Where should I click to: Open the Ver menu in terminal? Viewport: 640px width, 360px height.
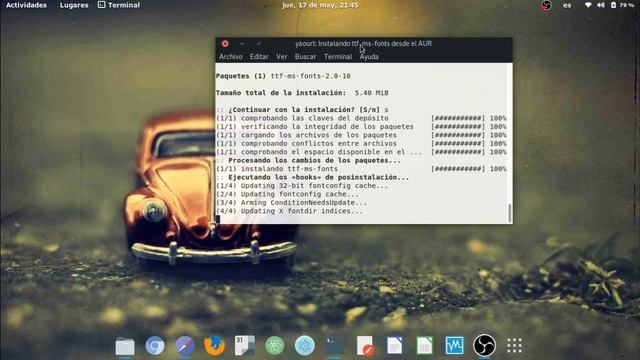pos(281,57)
